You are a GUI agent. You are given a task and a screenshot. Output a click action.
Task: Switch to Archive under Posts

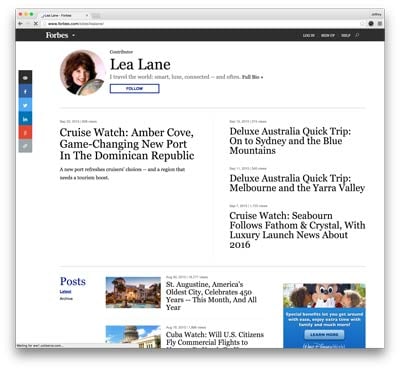tap(66, 298)
